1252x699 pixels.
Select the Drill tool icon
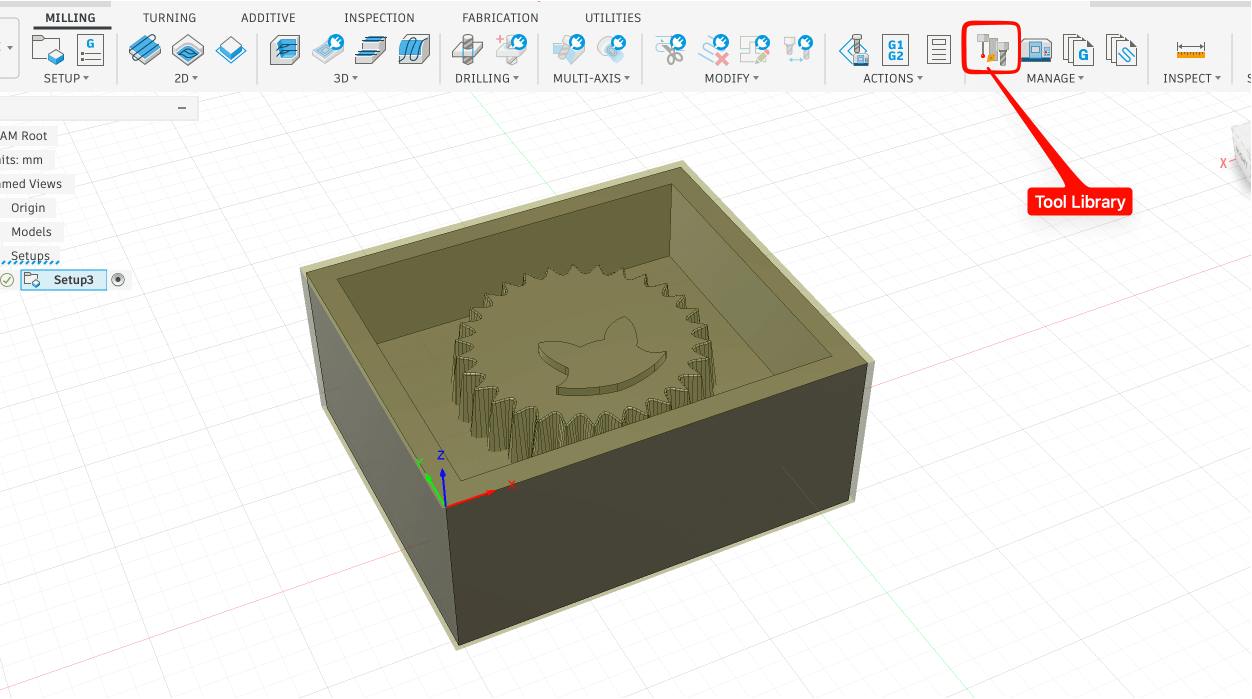click(x=467, y=49)
